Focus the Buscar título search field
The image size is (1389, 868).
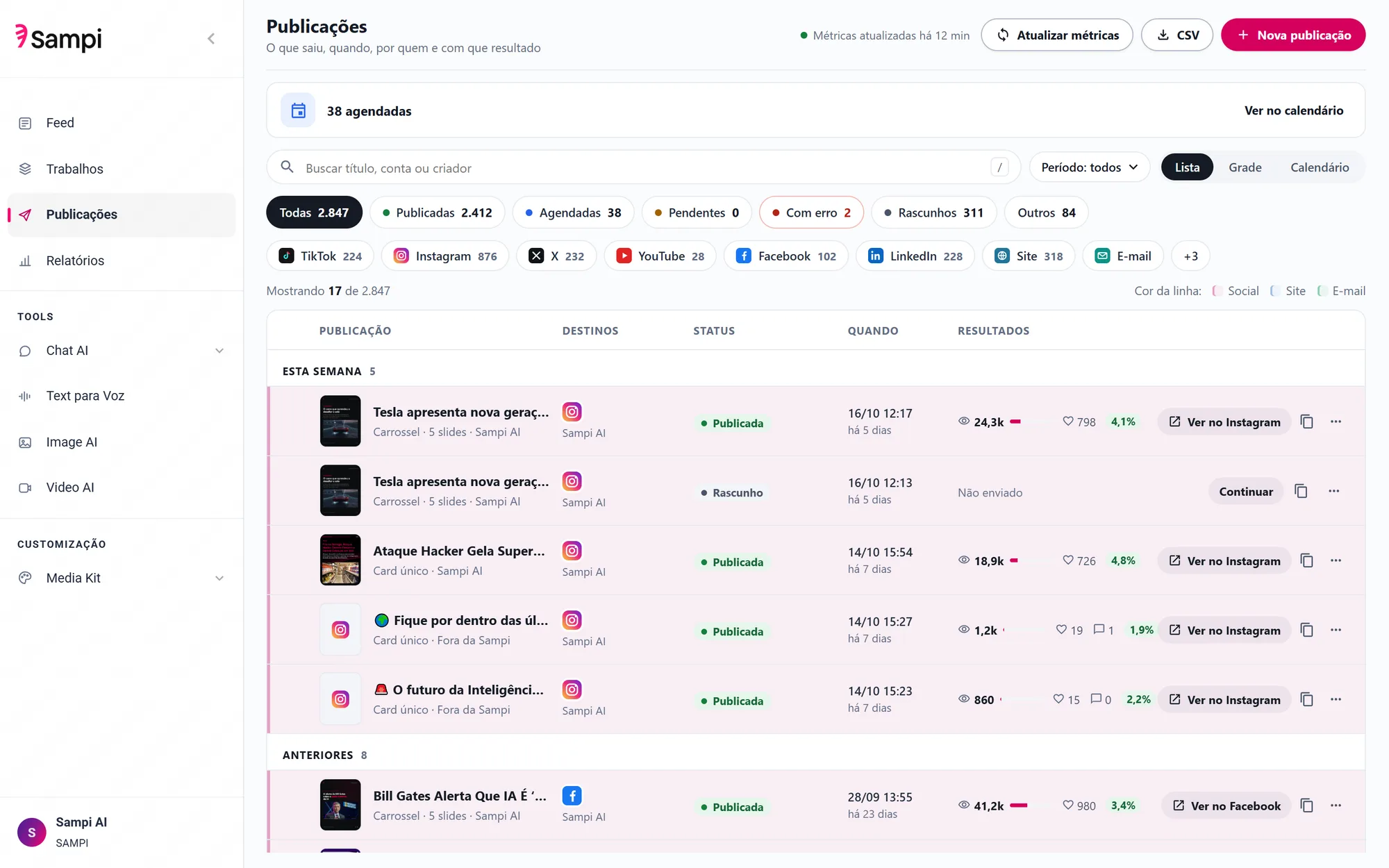coord(643,167)
